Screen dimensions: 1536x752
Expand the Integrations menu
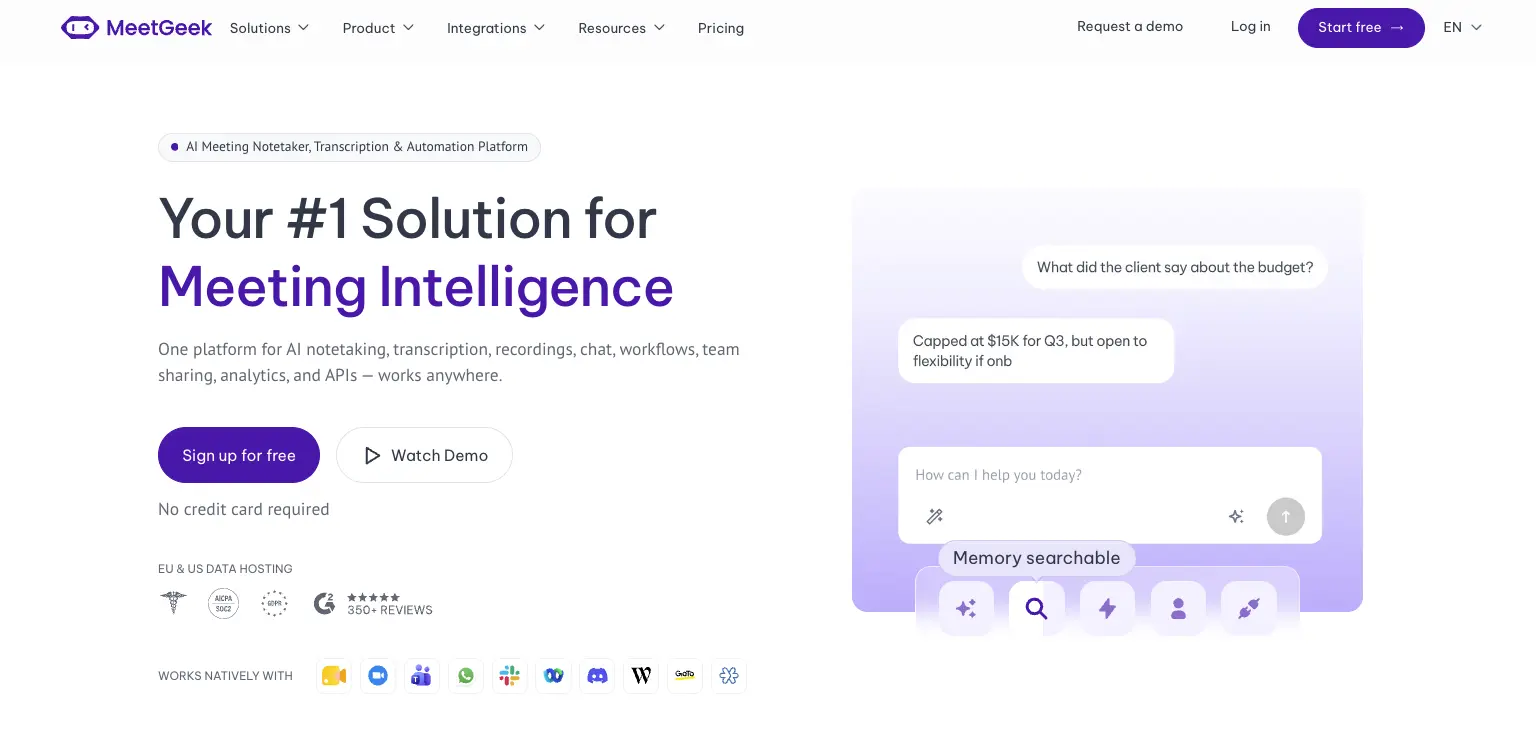(496, 28)
